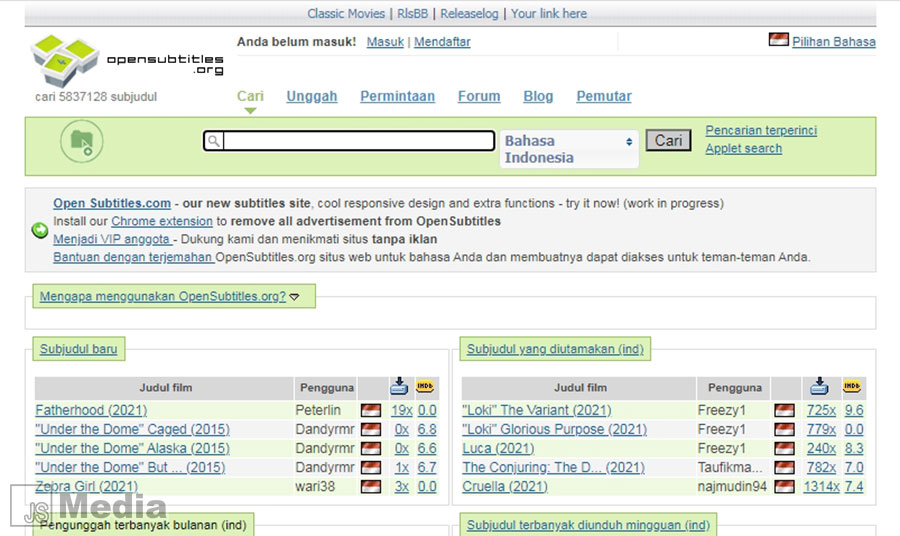
Task: Expand Mengapa menggunakan OpenSubtitles.org section
Action: [x=169, y=296]
